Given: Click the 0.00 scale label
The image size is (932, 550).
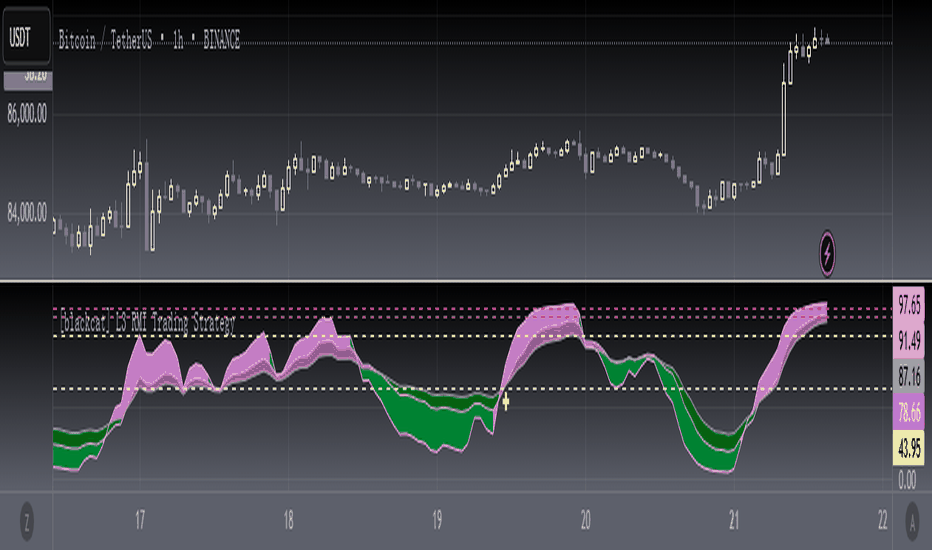Looking at the screenshot, I should point(907,479).
